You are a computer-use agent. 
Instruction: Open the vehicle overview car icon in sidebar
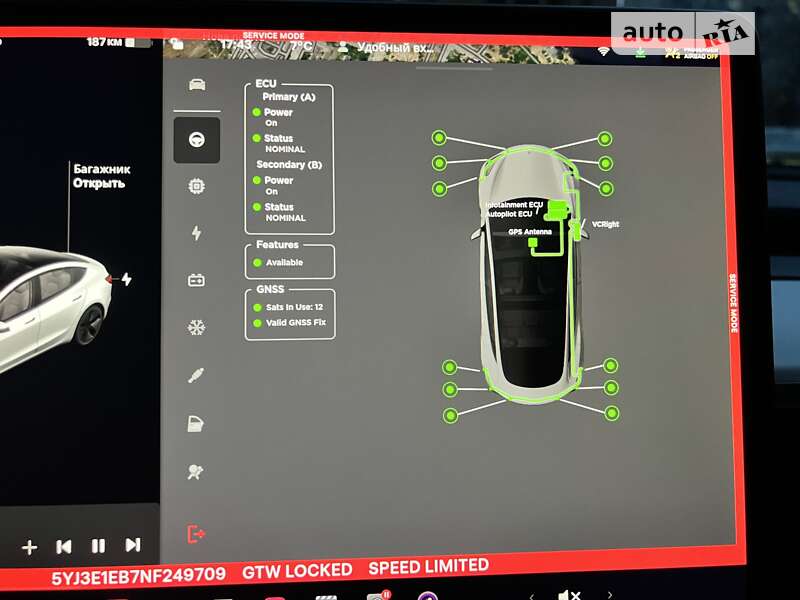click(197, 85)
